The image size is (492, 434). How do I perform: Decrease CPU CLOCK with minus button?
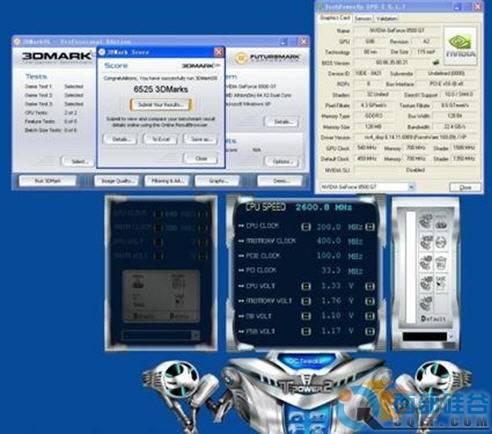(x=306, y=227)
